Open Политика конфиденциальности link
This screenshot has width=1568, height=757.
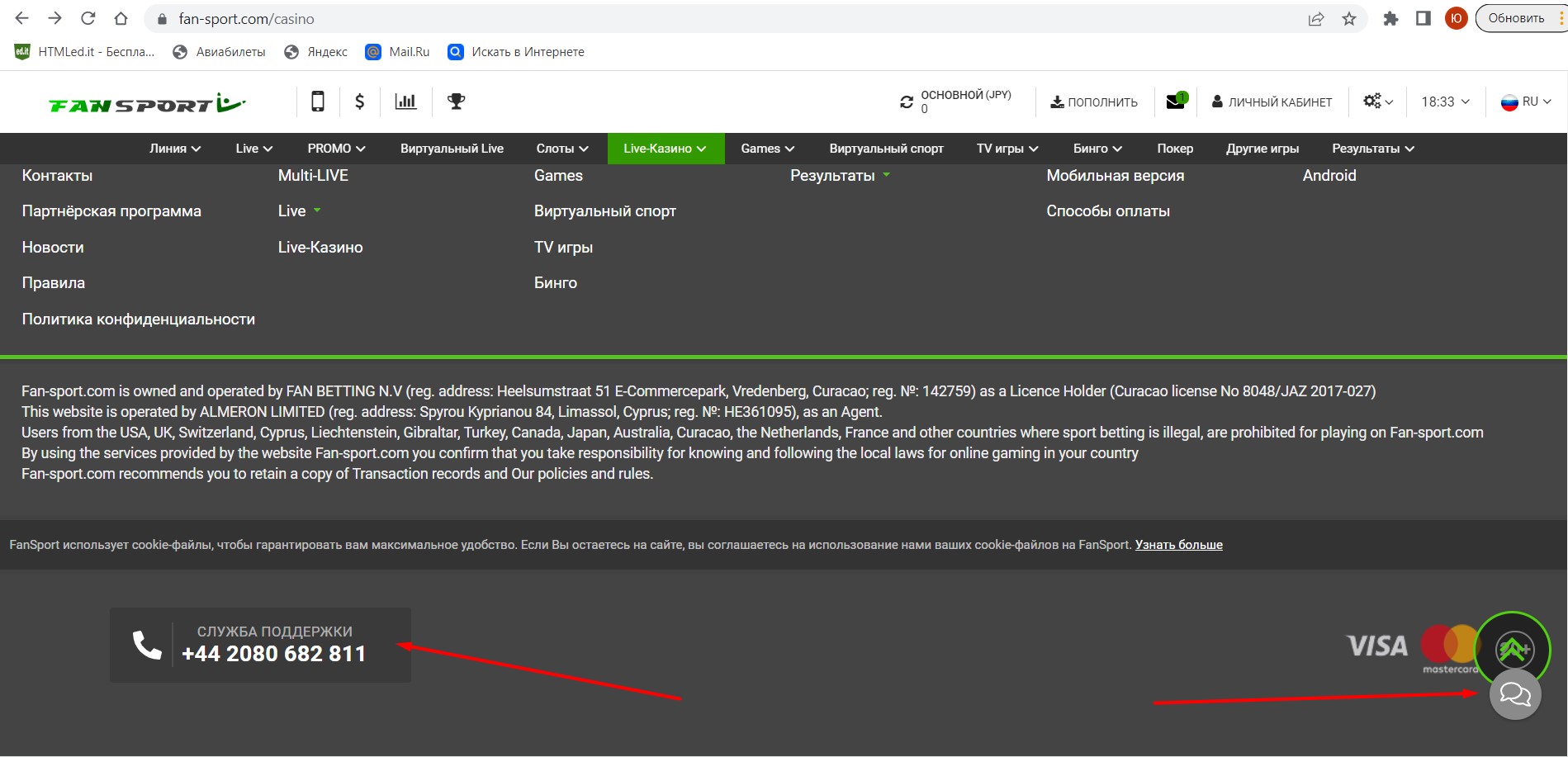(138, 319)
